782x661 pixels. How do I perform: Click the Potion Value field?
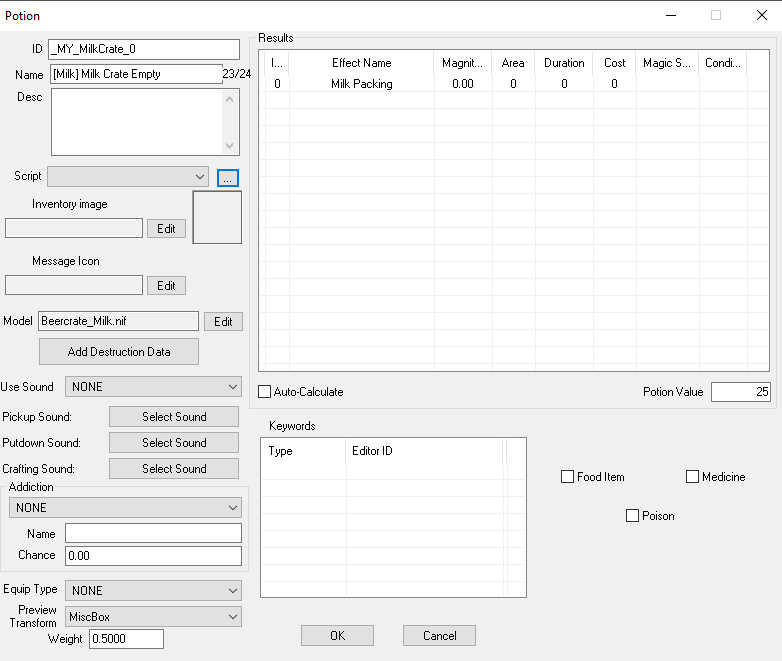pyautogui.click(x=741, y=392)
